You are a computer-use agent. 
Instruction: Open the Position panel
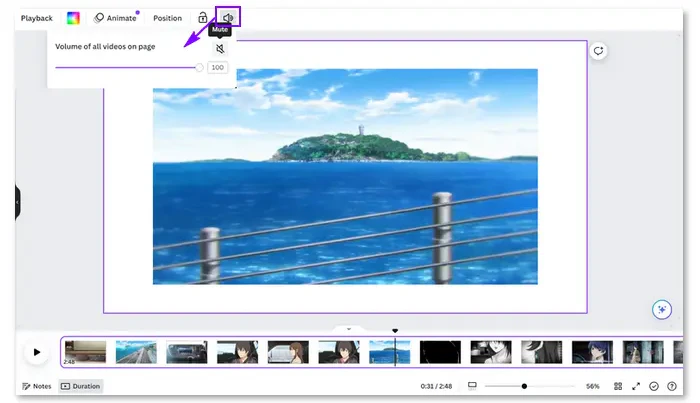point(167,18)
